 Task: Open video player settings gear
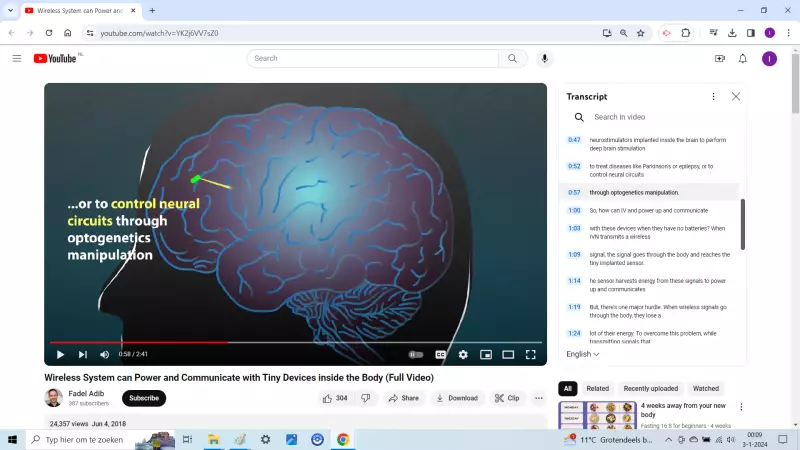click(x=463, y=354)
